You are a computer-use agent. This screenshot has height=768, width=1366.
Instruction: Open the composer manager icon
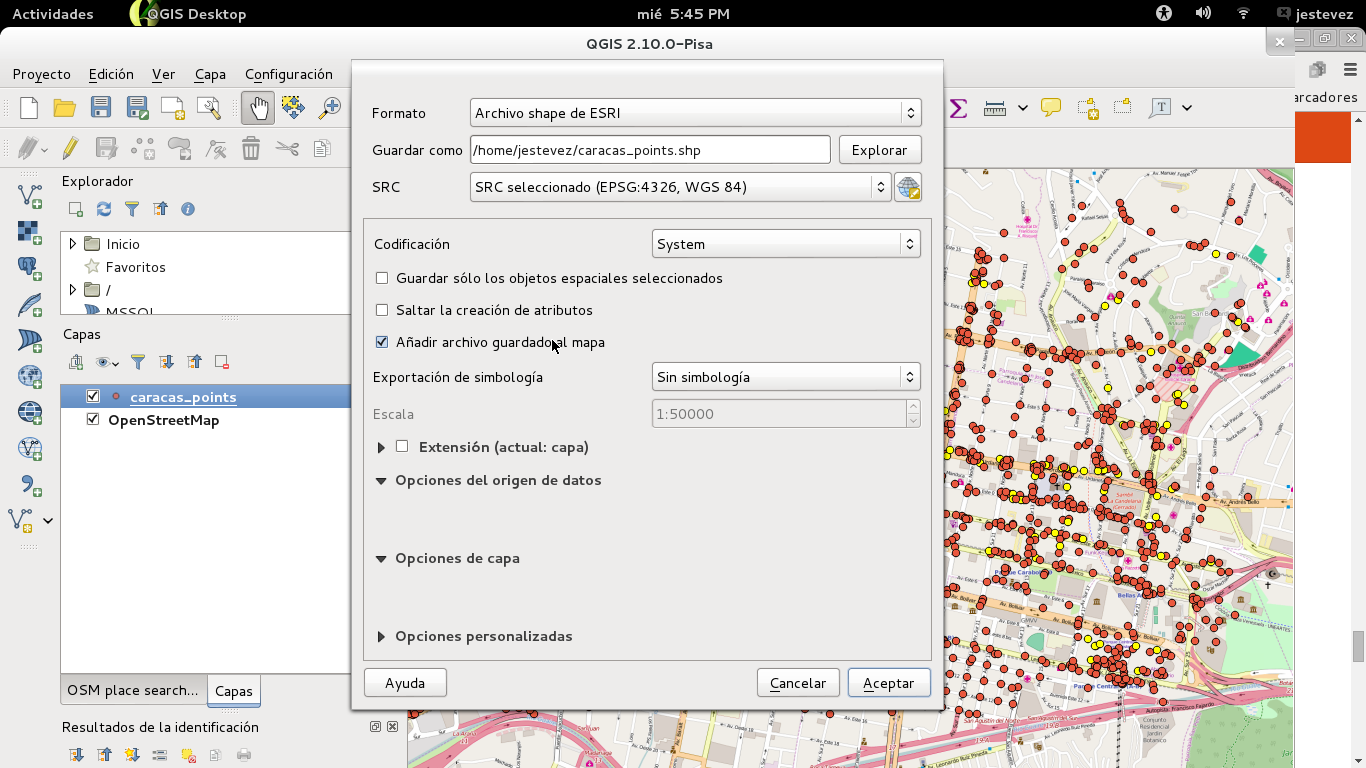(209, 108)
